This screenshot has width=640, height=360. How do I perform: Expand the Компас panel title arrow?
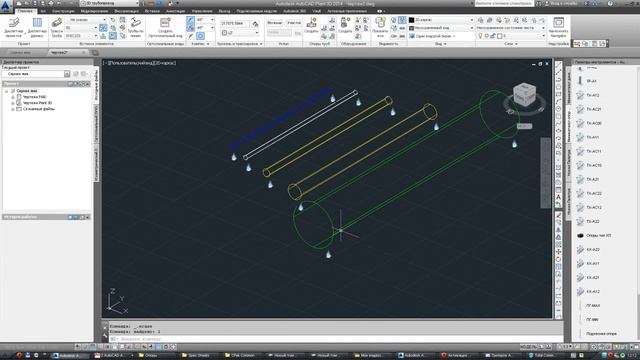(208, 44)
